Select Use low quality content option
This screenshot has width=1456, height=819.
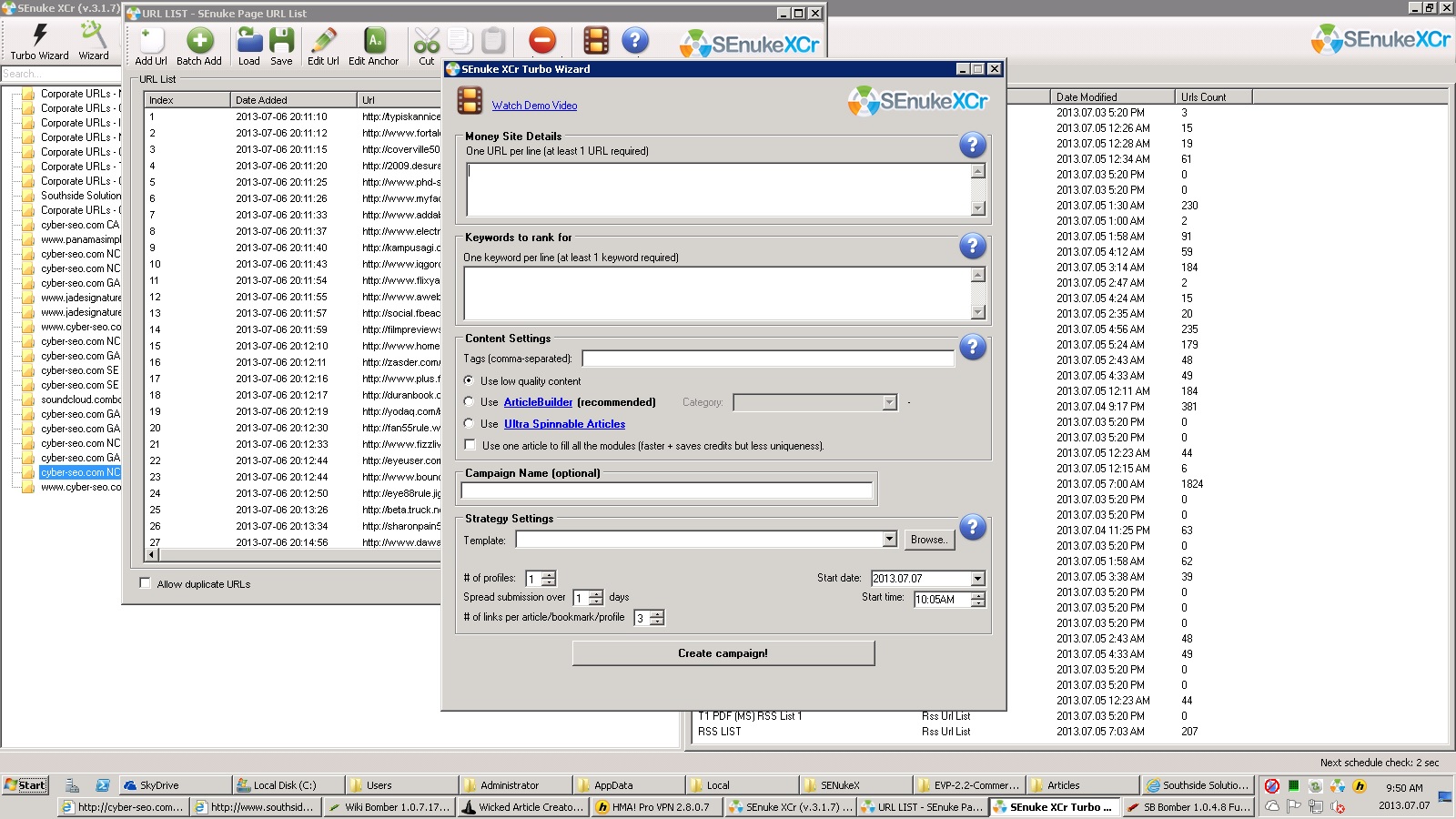pyautogui.click(x=469, y=380)
